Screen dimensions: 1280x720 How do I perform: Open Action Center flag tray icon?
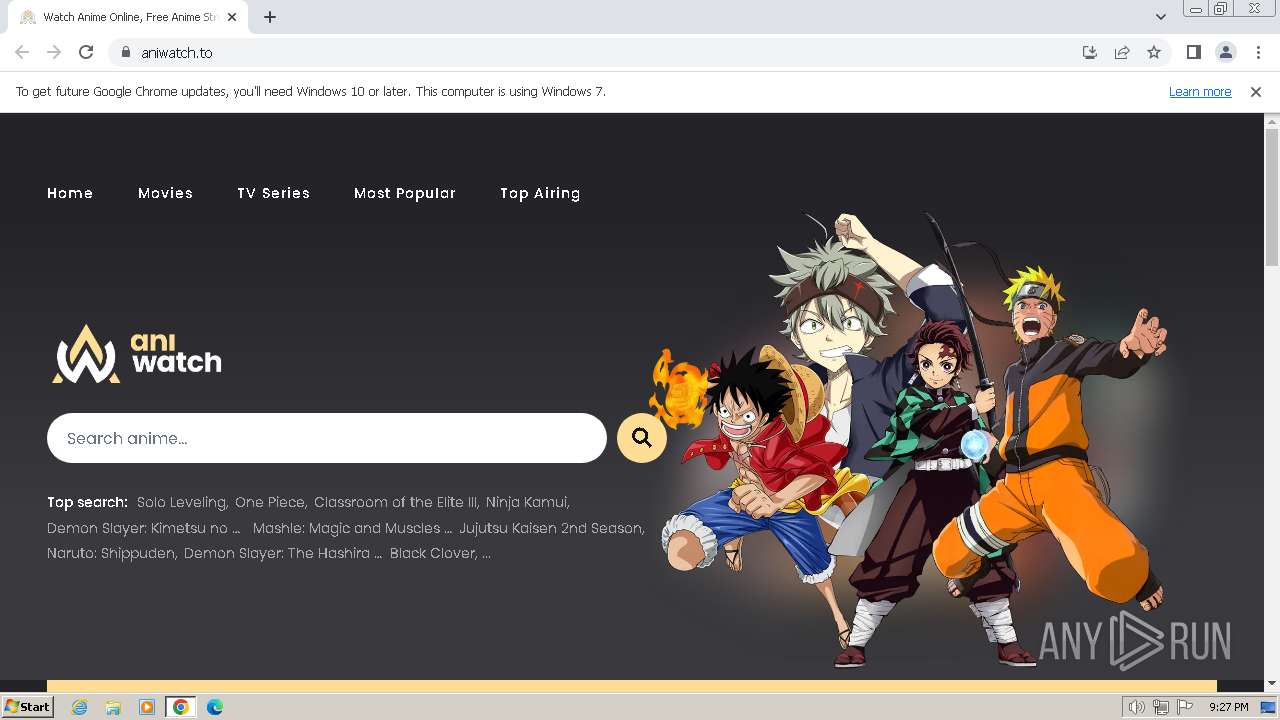click(x=1185, y=707)
